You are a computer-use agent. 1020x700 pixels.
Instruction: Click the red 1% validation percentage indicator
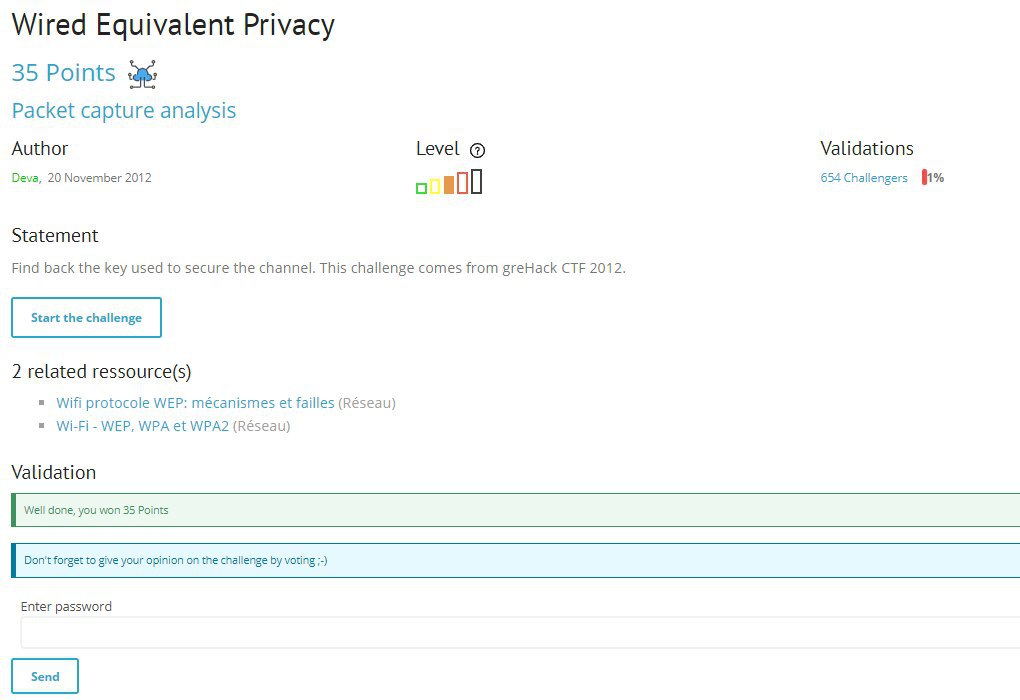tap(933, 178)
